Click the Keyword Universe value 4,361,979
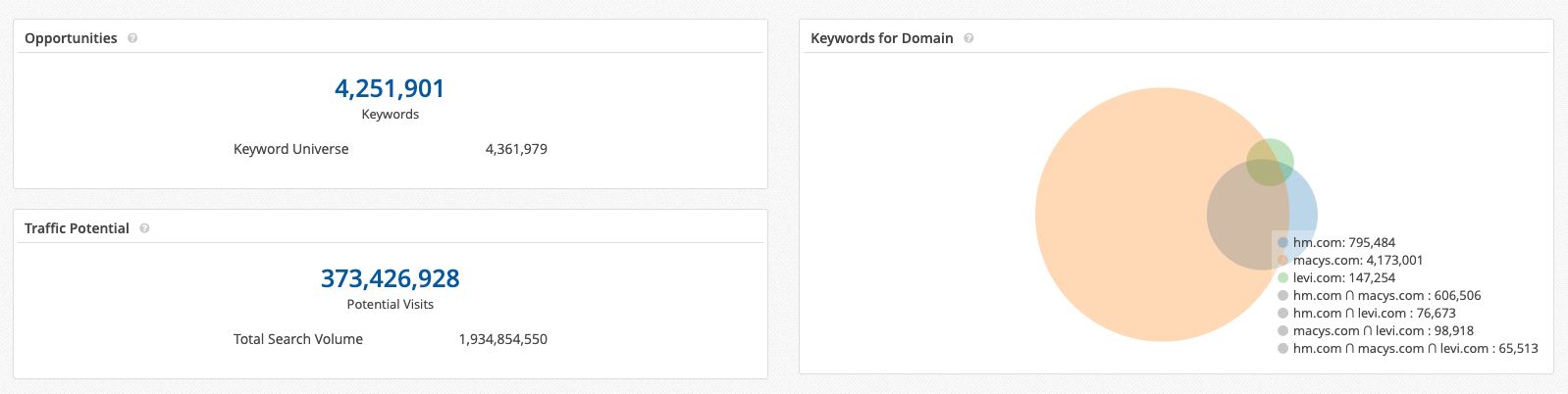Viewport: 1568px width, 394px height. (516, 149)
